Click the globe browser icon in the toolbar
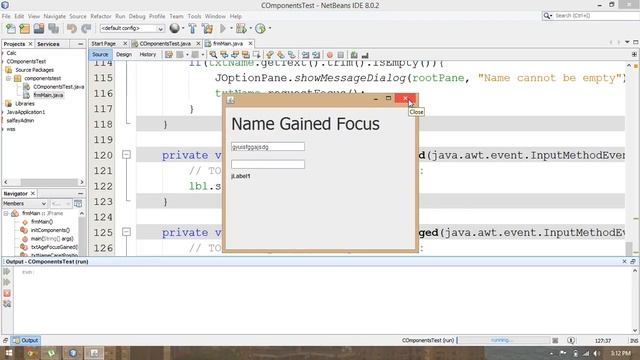Screen dimensions: 640x360 pyautogui.click(x=174, y=28)
